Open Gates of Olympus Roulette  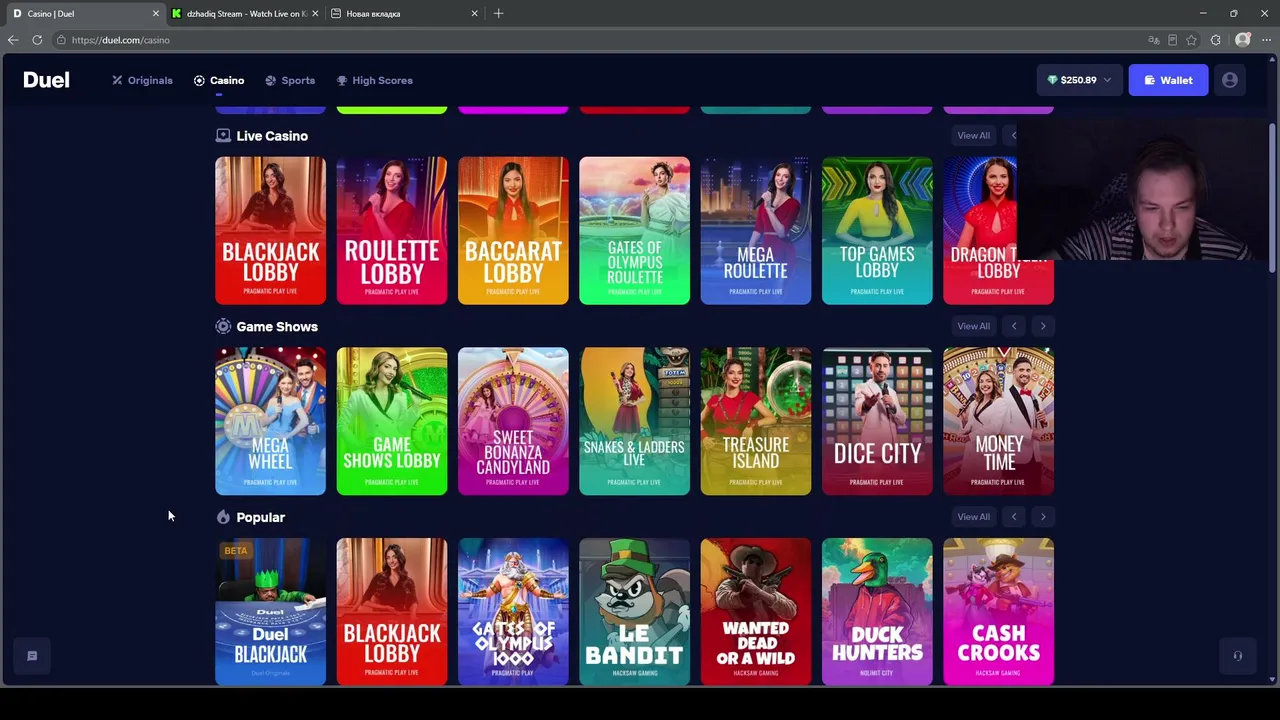coord(634,231)
